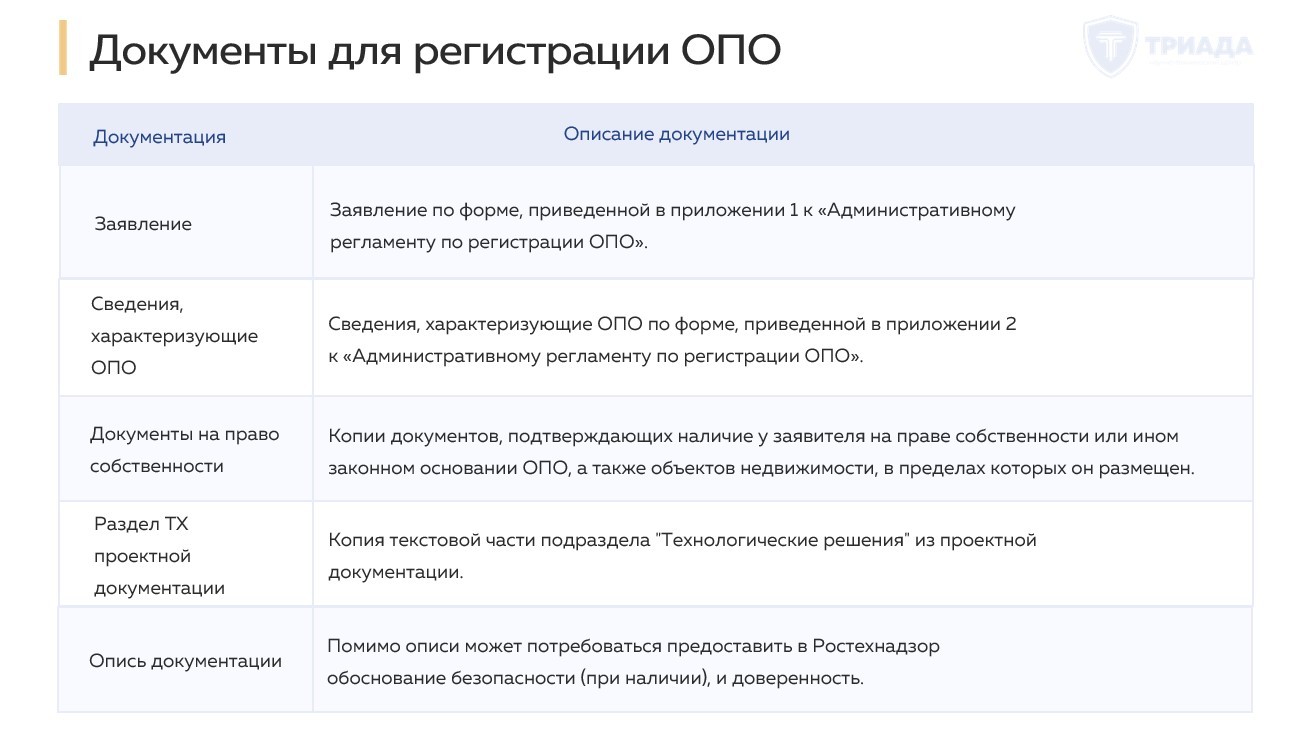Click the yellow accent bar beside the title
Viewport: 1312px width, 740px height.
coord(63,48)
